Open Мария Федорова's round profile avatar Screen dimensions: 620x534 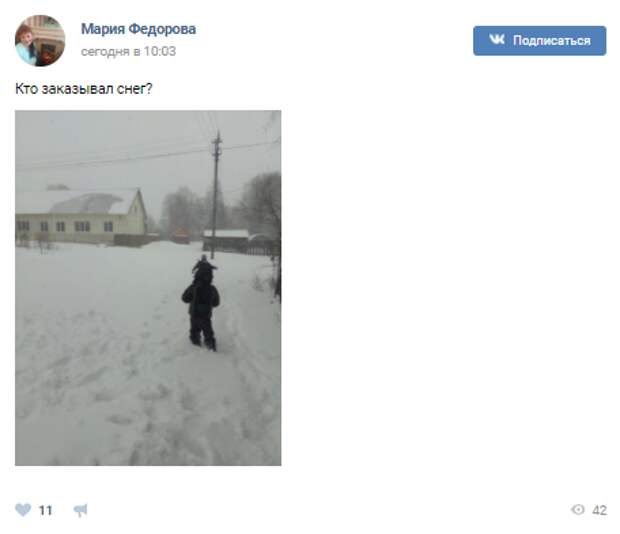[40, 41]
